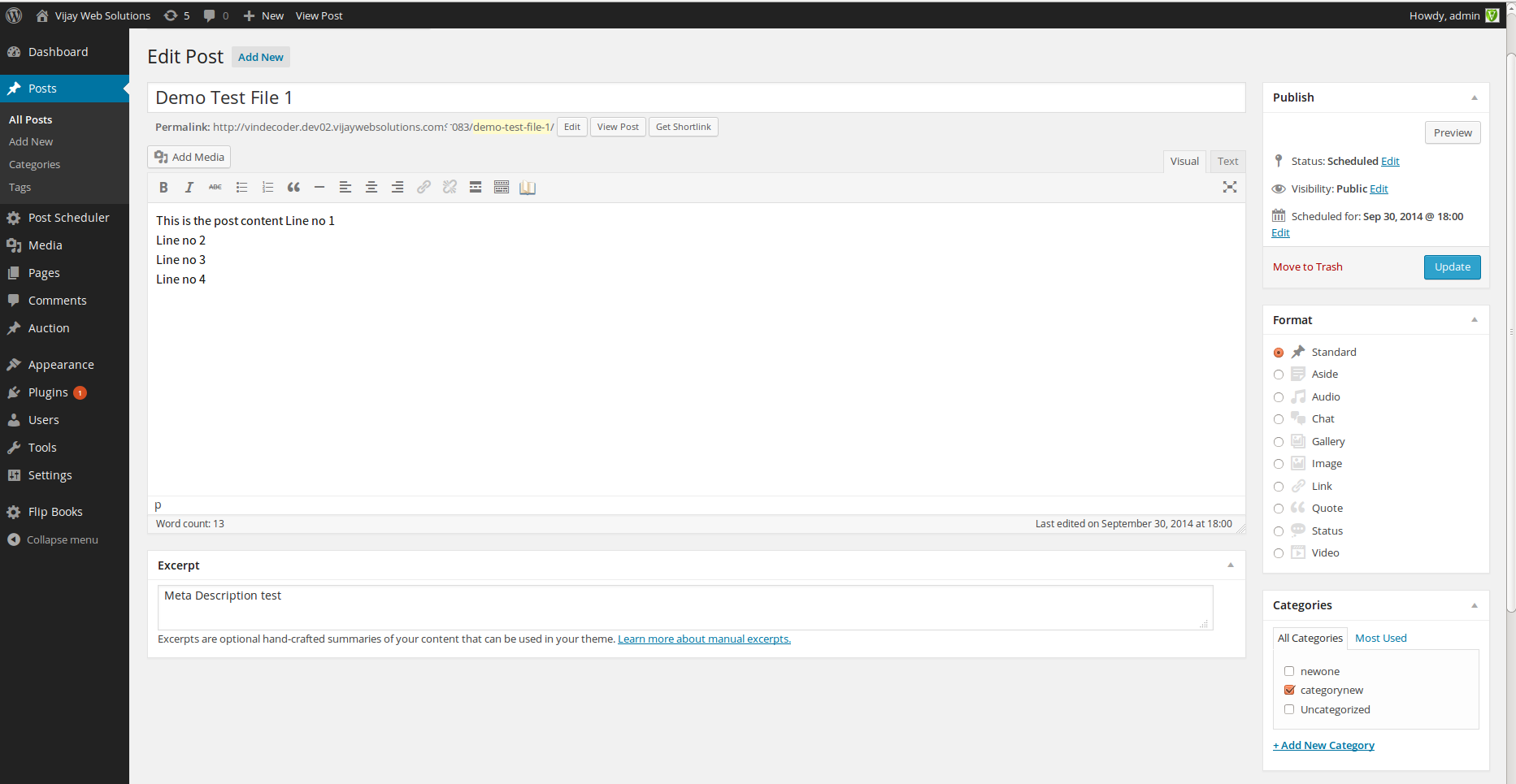Select Video post format

click(x=1279, y=553)
